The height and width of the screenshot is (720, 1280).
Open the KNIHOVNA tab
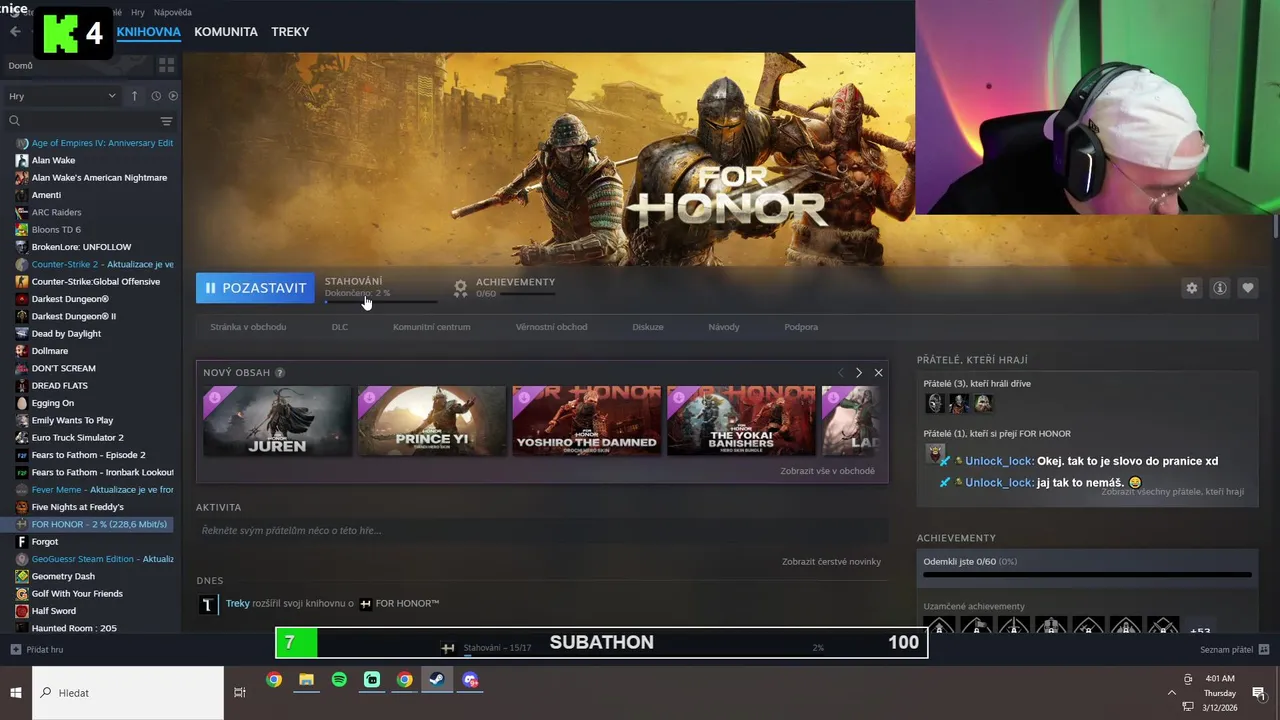click(x=148, y=32)
